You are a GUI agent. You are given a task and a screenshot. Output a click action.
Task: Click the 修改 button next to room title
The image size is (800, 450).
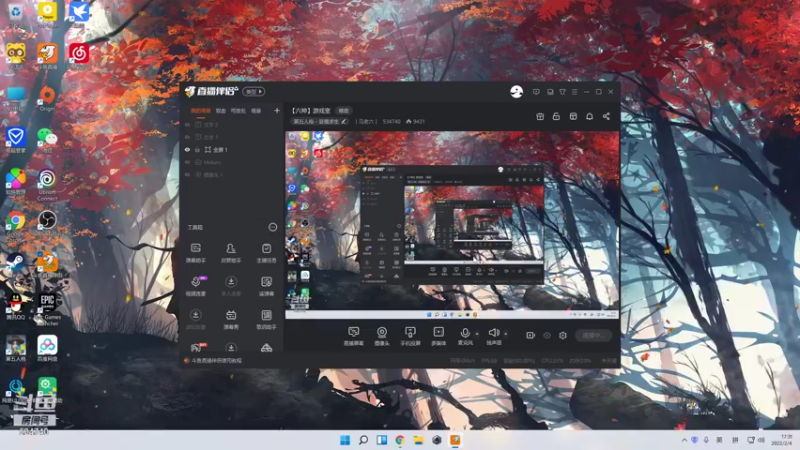[x=343, y=111]
